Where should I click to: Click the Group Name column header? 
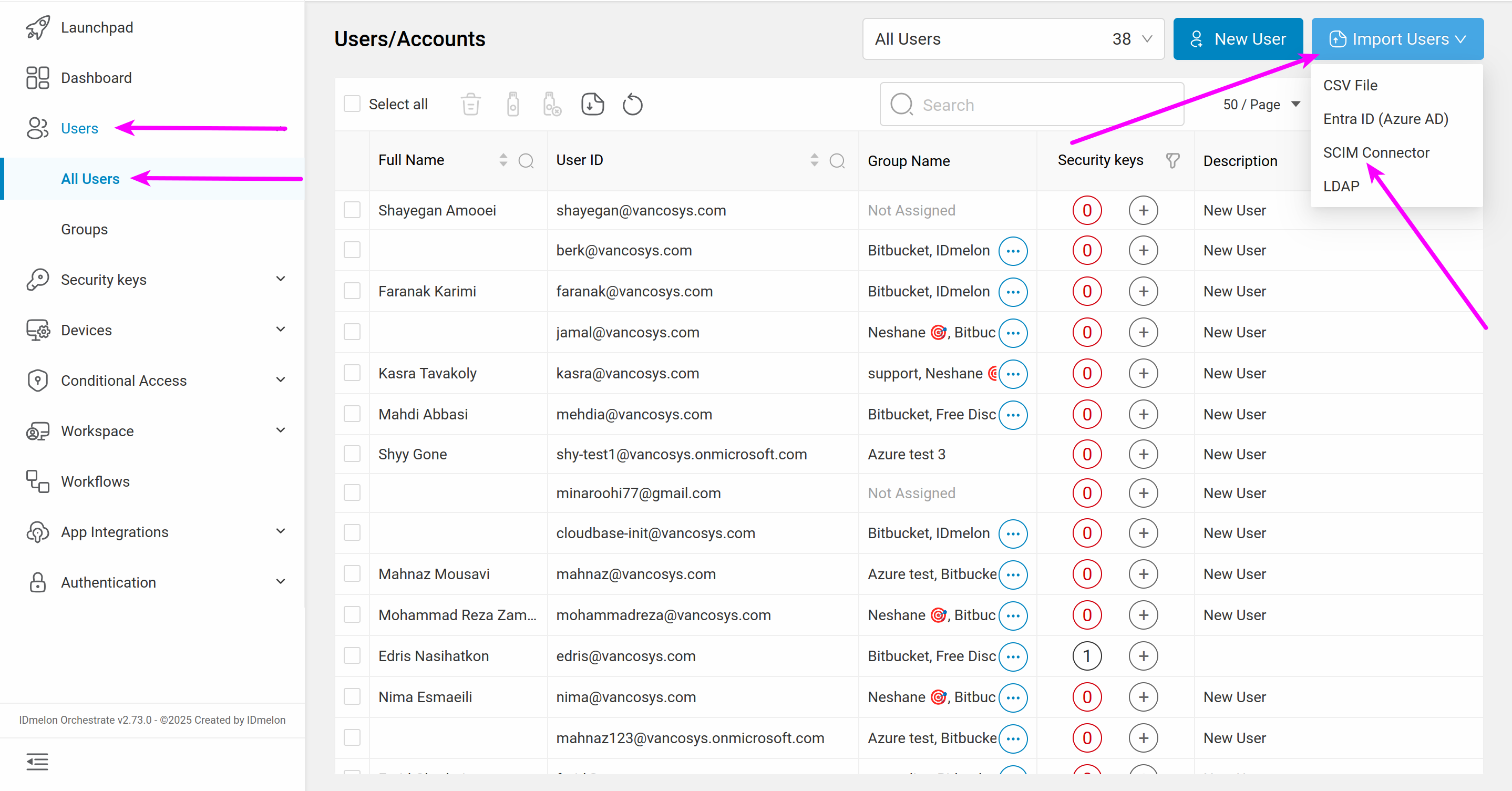click(x=909, y=161)
